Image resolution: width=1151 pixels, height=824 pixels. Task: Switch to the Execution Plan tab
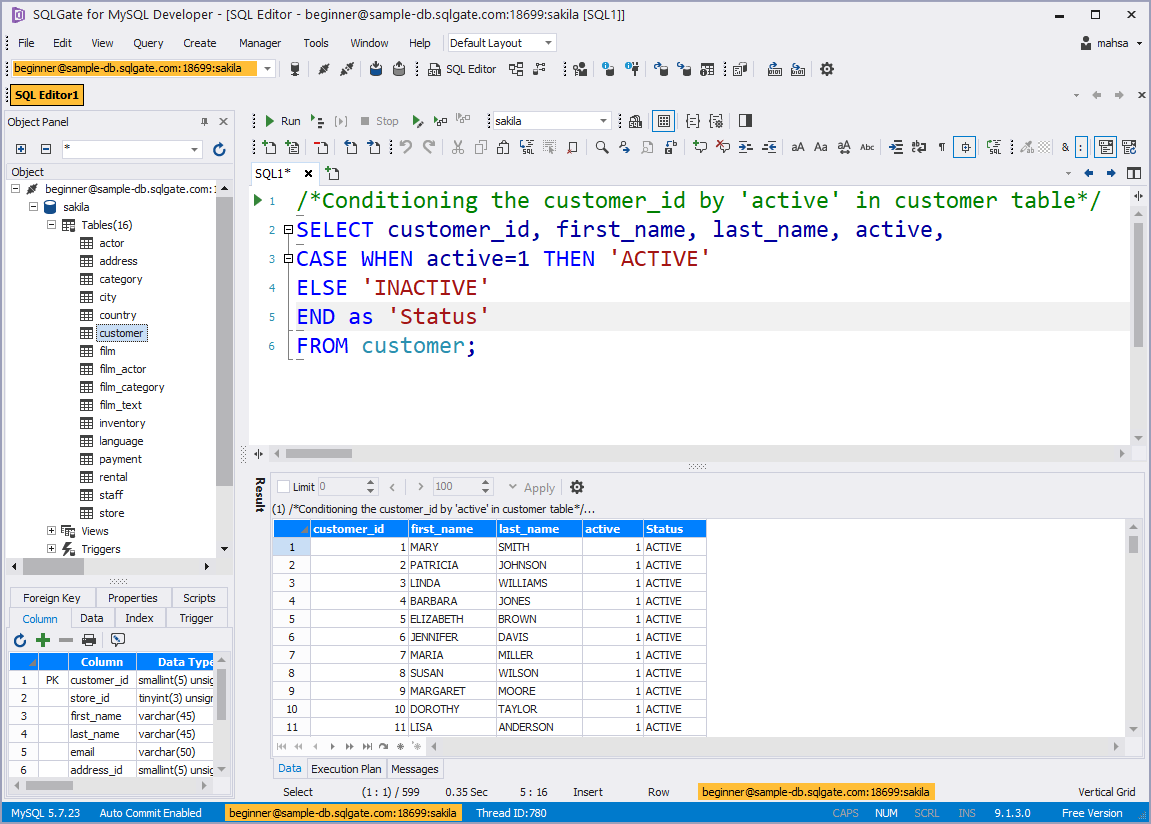click(x=346, y=769)
